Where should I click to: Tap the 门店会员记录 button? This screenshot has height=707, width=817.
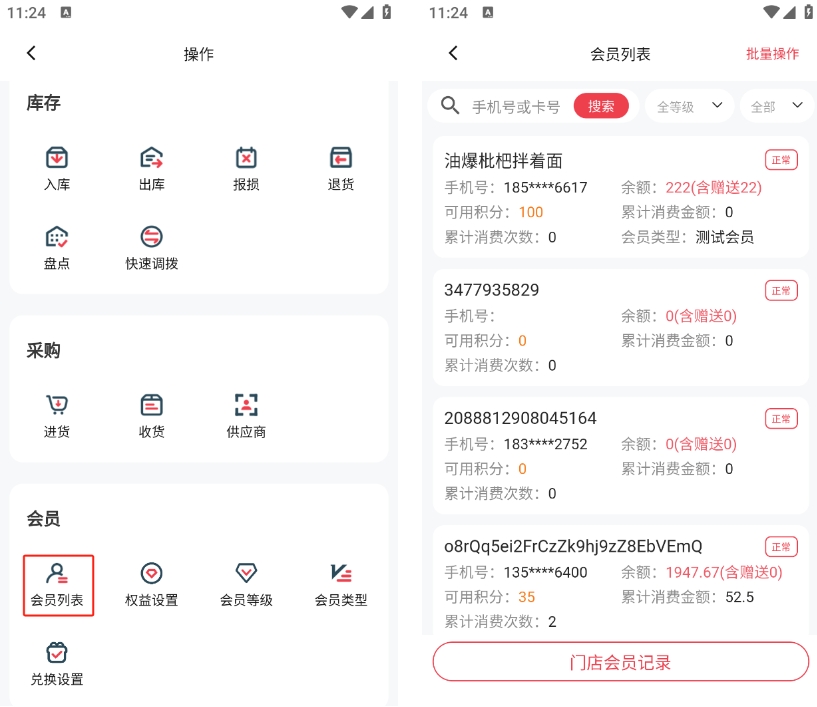(620, 662)
